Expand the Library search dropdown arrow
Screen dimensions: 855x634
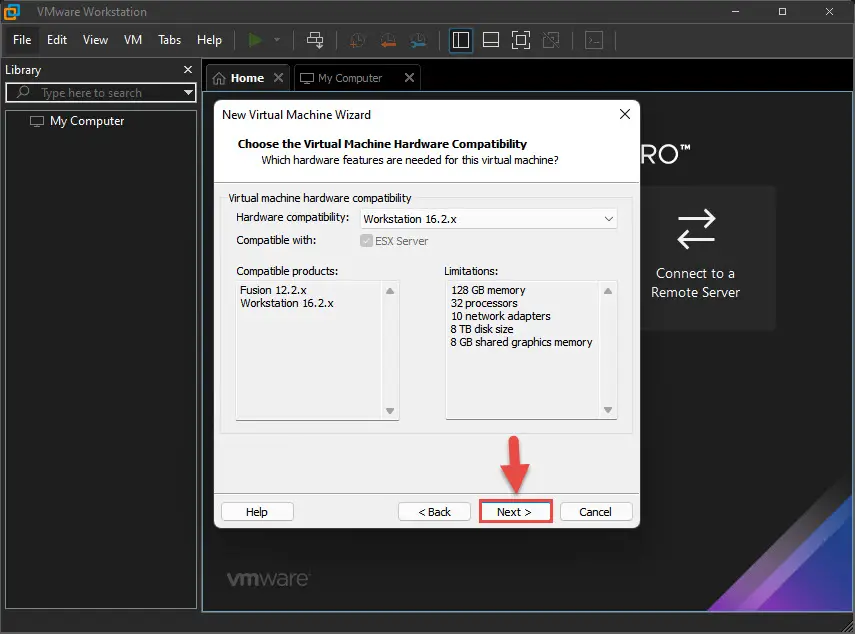point(188,93)
